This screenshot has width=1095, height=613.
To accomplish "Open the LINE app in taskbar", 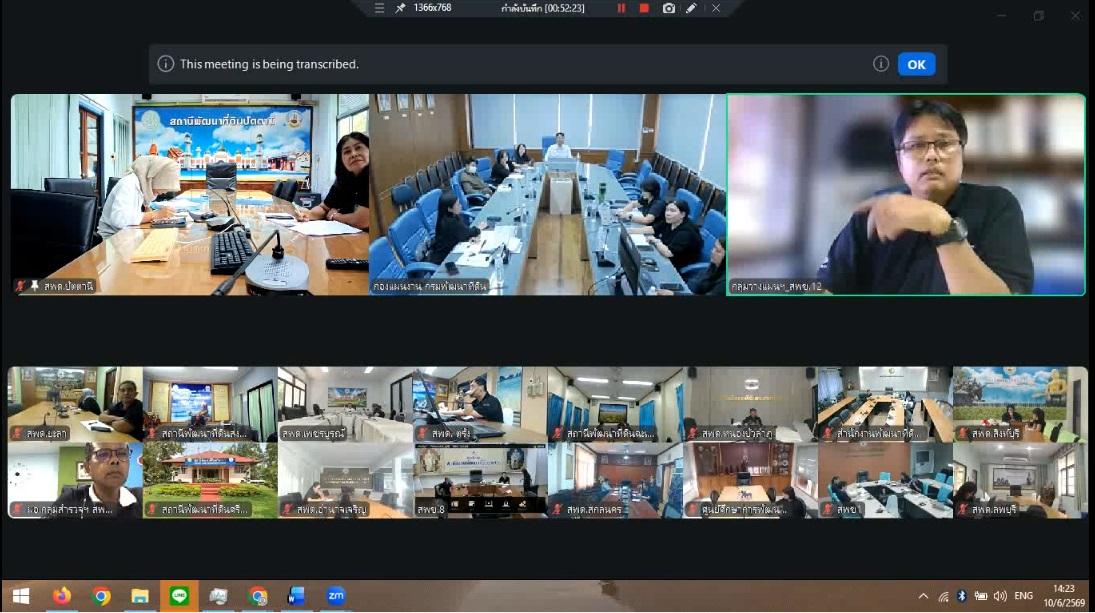I will click(179, 596).
